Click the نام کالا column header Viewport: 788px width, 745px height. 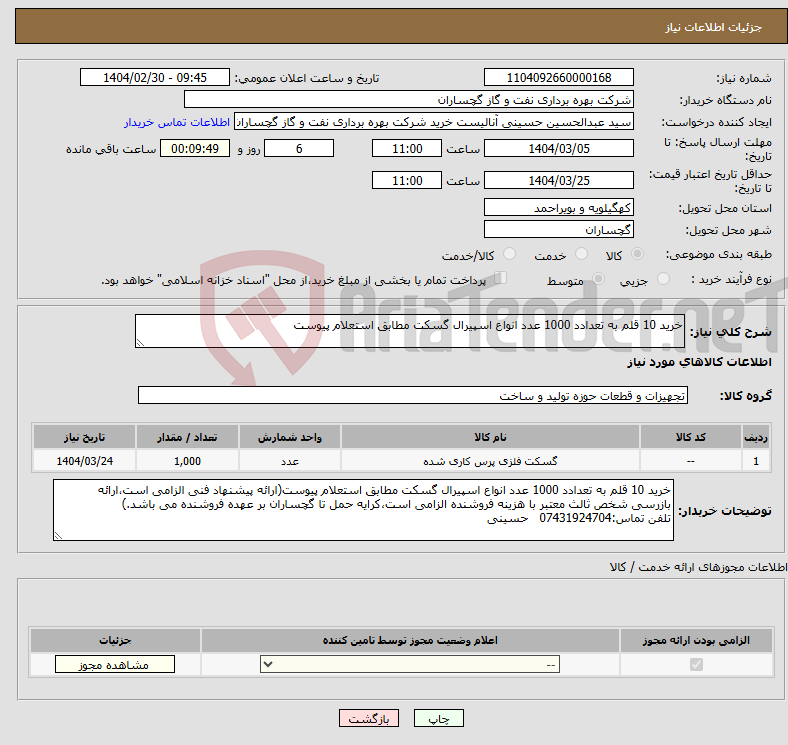point(490,437)
